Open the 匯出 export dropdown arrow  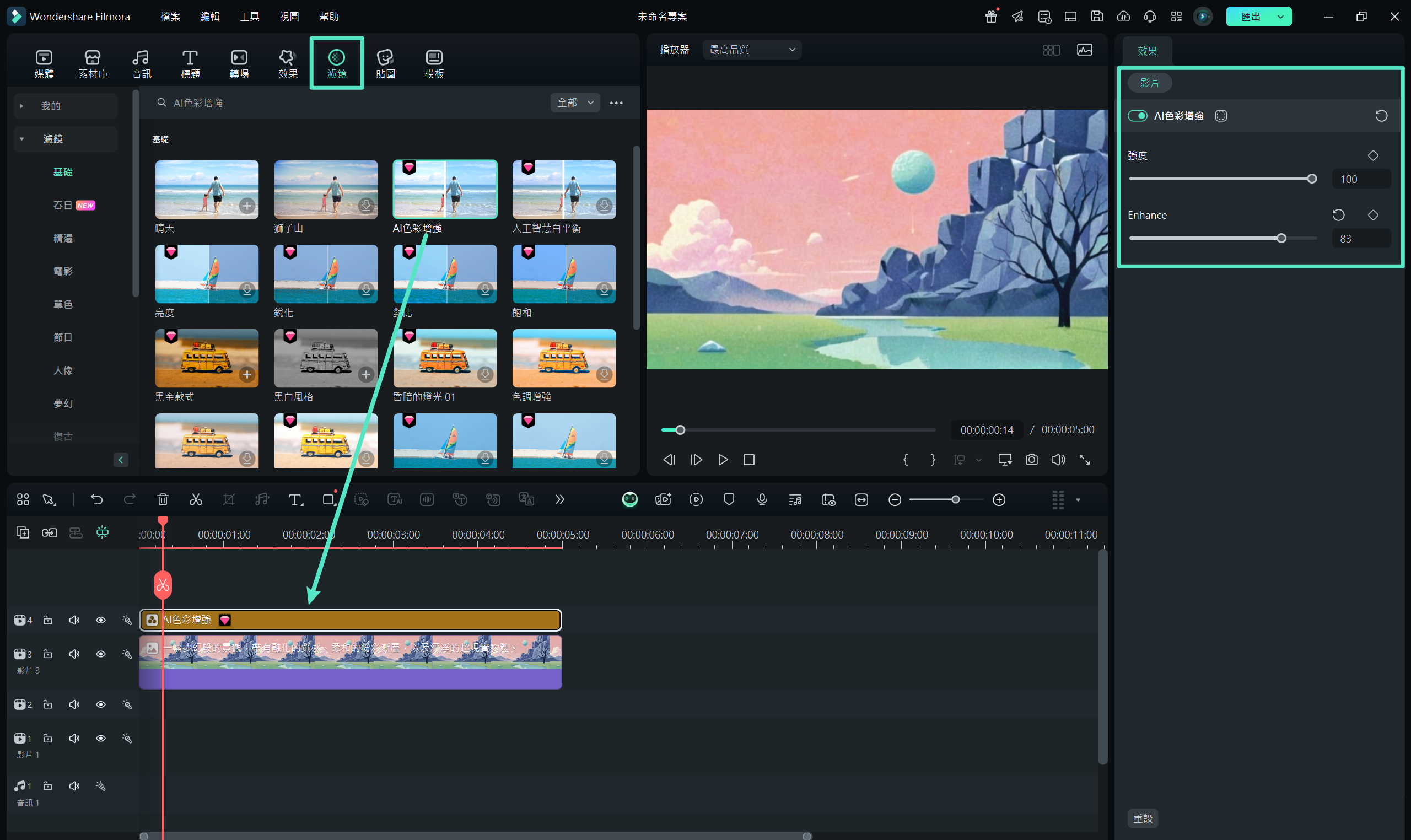(x=1280, y=17)
